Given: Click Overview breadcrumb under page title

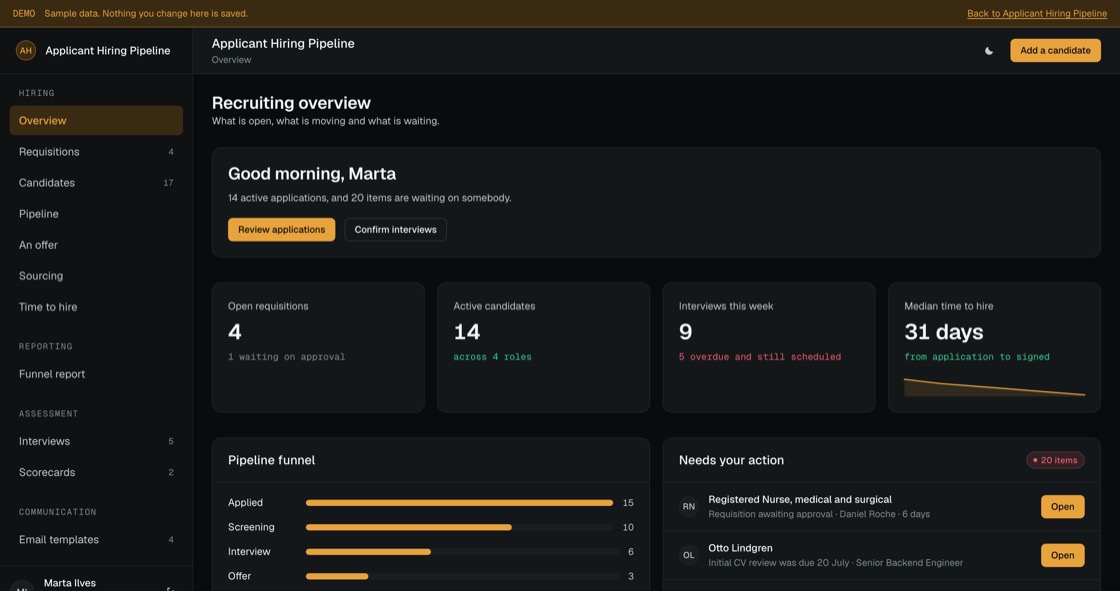Looking at the screenshot, I should 231,60.
